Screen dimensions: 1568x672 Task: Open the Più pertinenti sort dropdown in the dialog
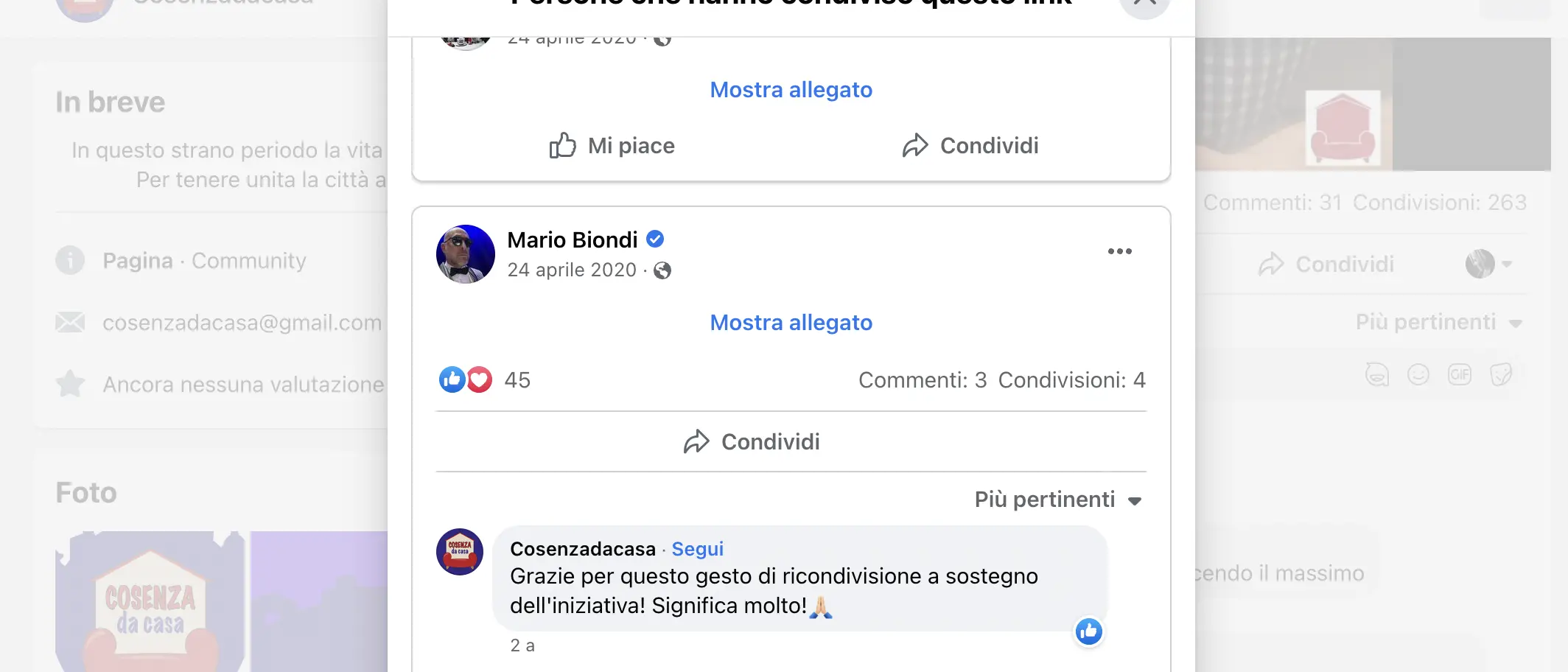(1058, 500)
